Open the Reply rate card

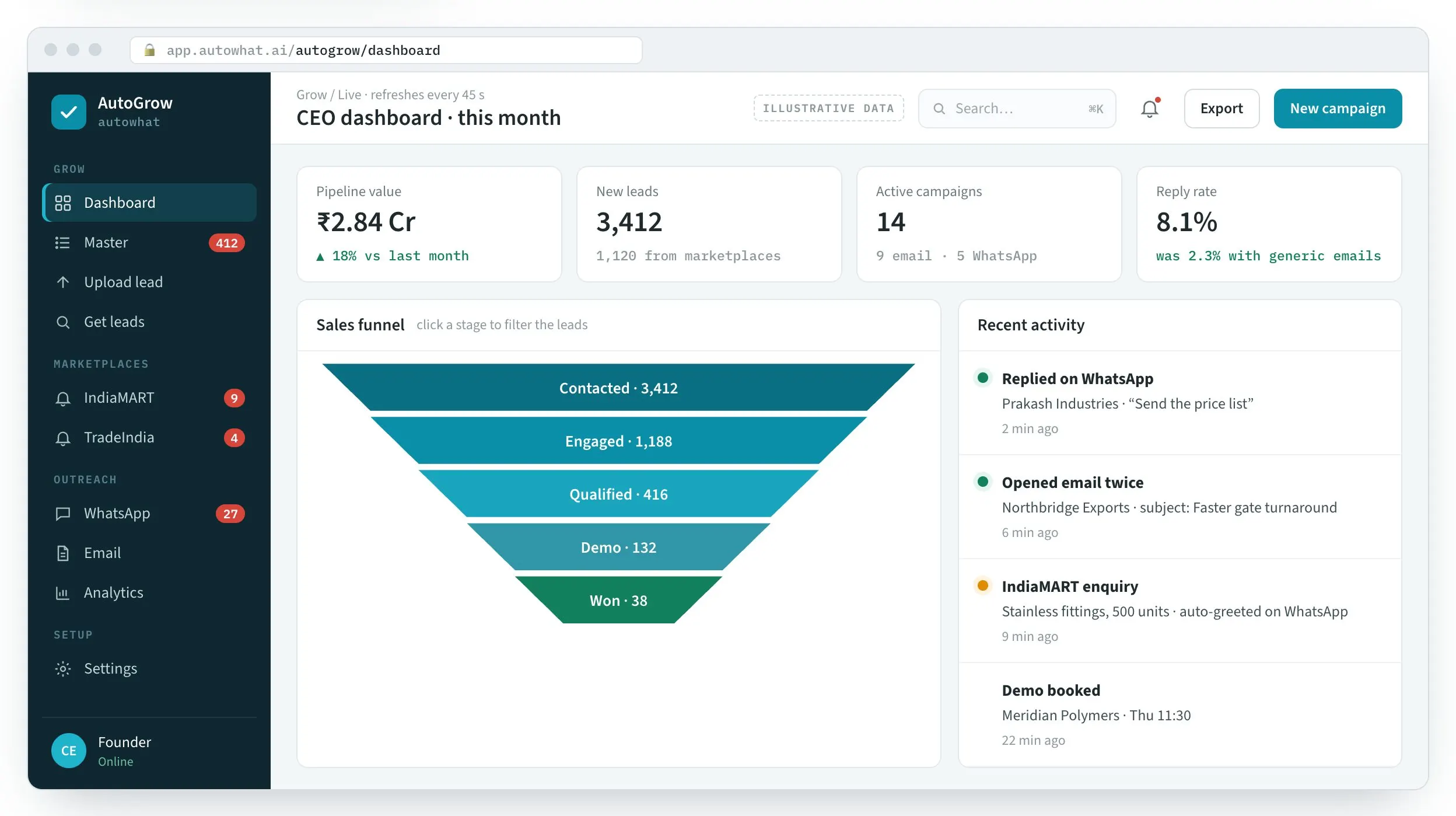[1269, 224]
